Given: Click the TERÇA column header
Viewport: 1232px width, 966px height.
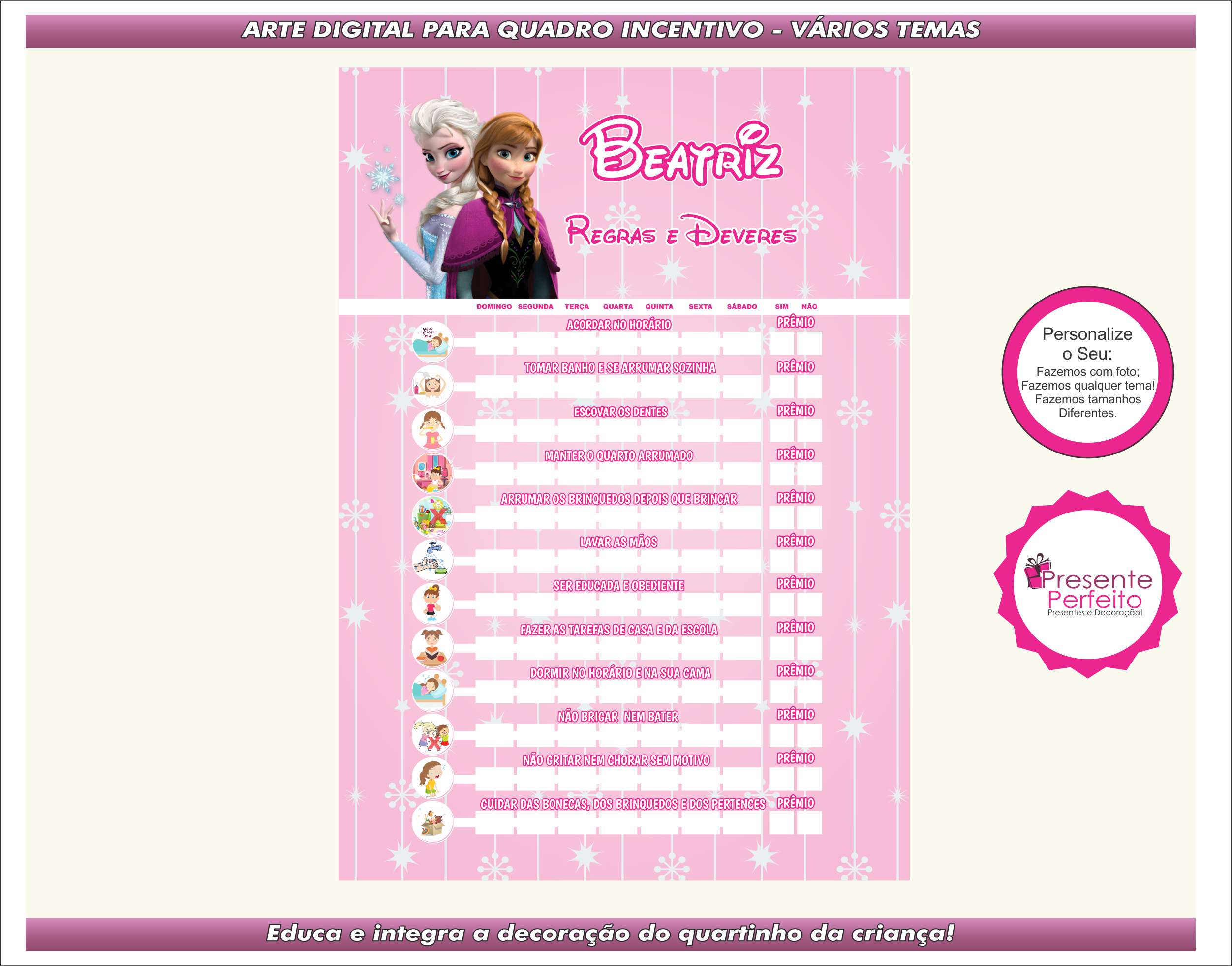Looking at the screenshot, I should (x=577, y=306).
